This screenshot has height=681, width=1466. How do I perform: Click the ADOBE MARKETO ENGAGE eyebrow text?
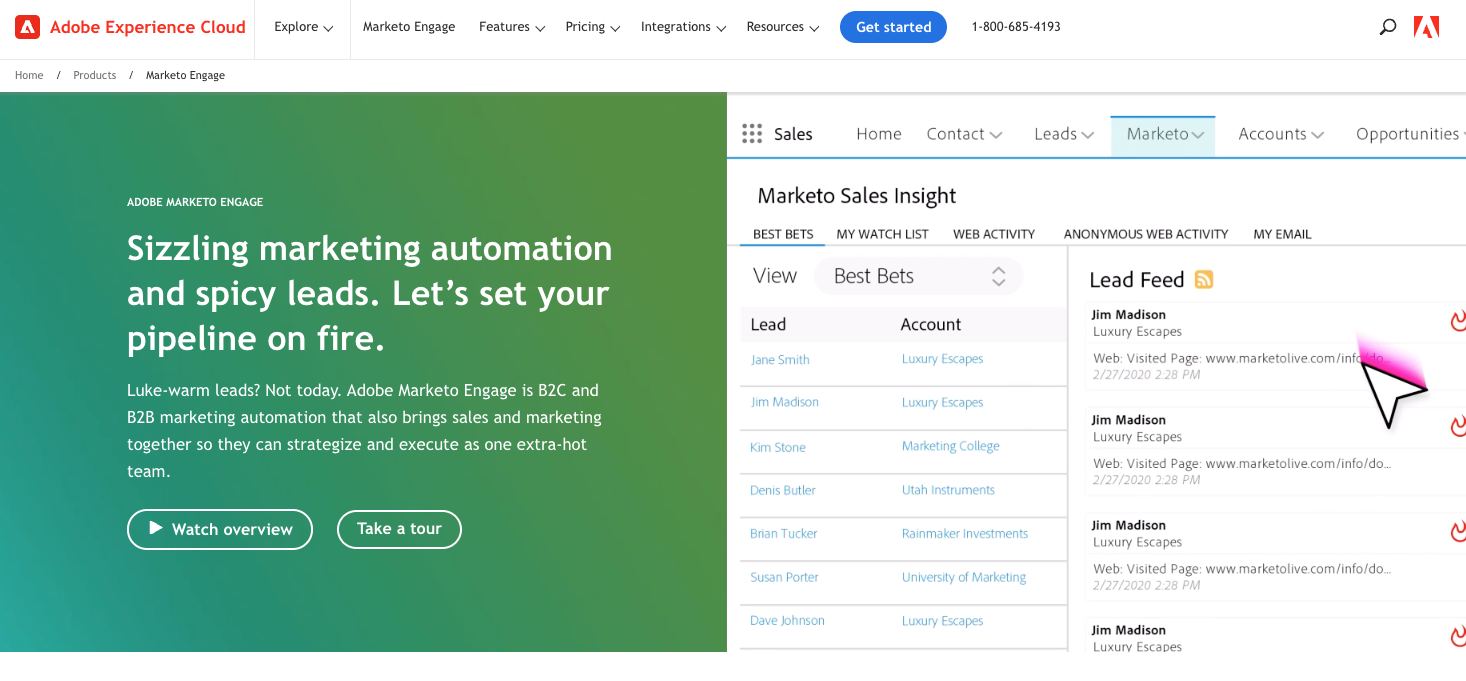tap(195, 202)
